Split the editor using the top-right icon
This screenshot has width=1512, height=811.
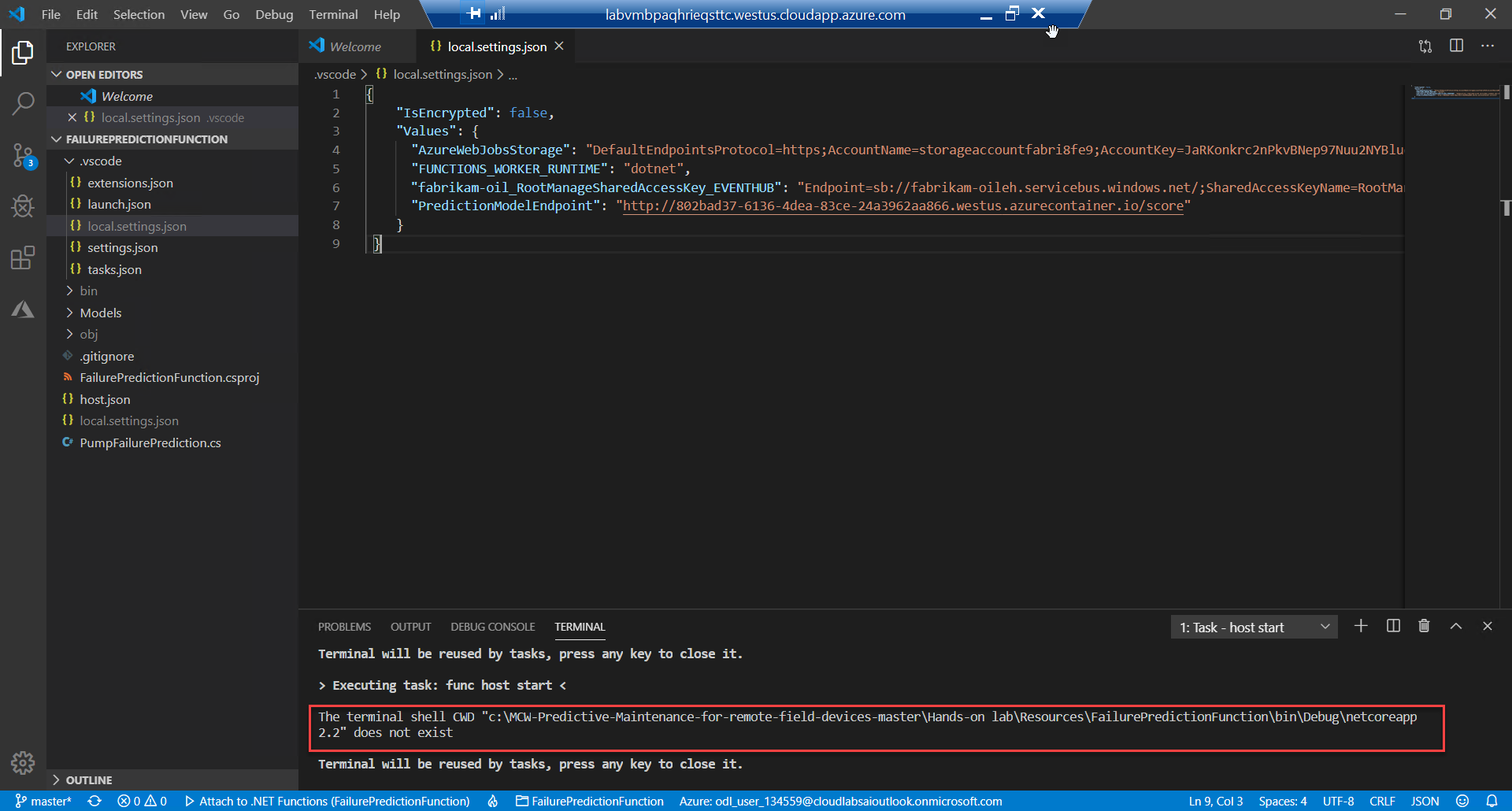[1456, 46]
